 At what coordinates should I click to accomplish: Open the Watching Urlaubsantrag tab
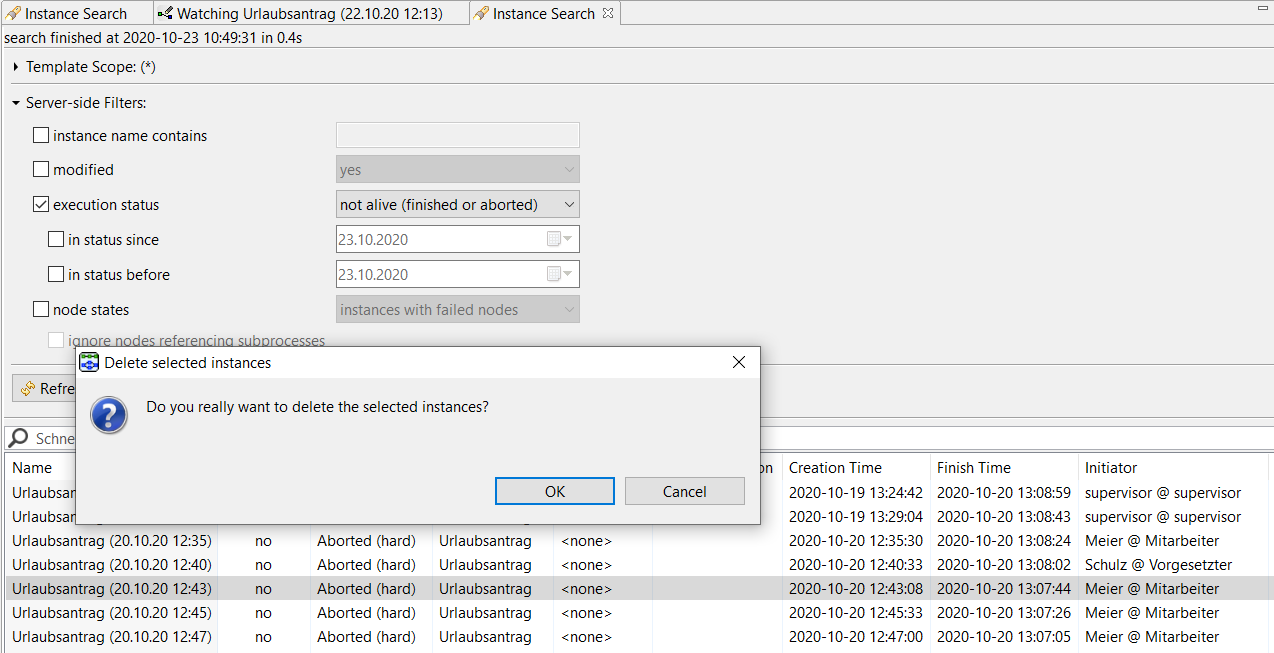[x=310, y=14]
